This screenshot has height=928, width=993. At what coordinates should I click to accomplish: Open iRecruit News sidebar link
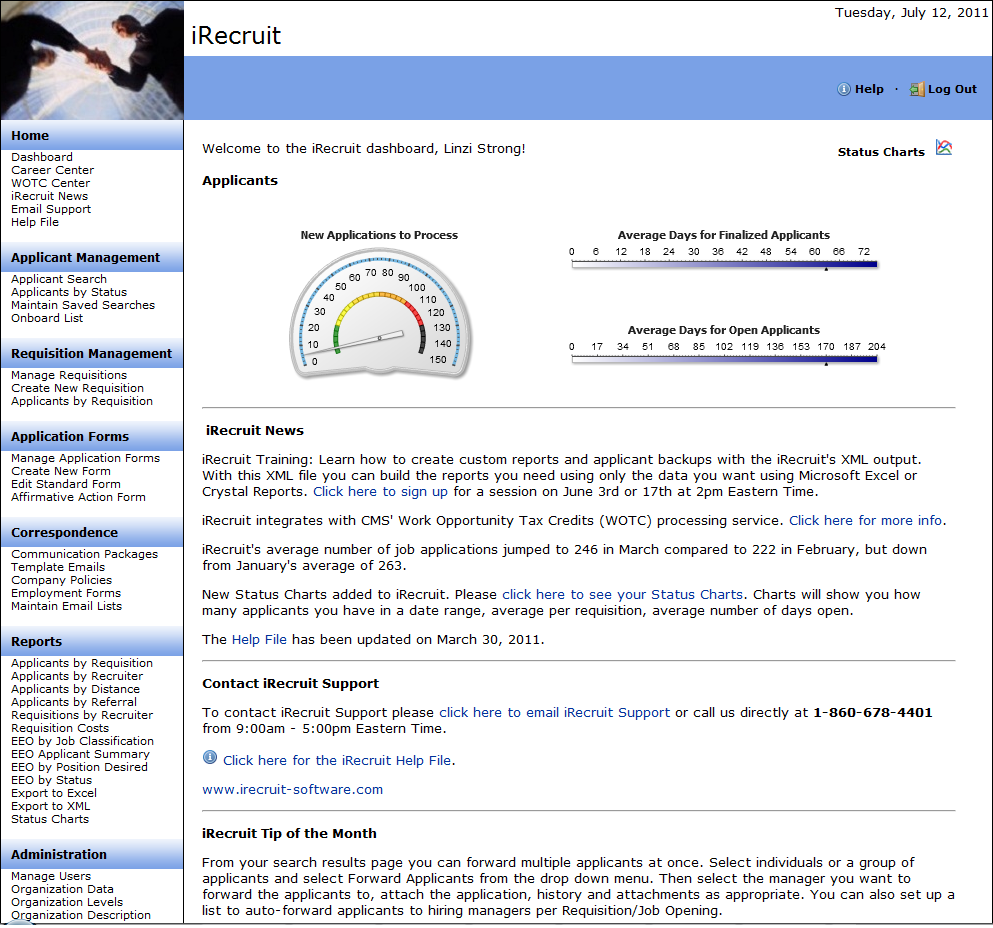pyautogui.click(x=49, y=196)
